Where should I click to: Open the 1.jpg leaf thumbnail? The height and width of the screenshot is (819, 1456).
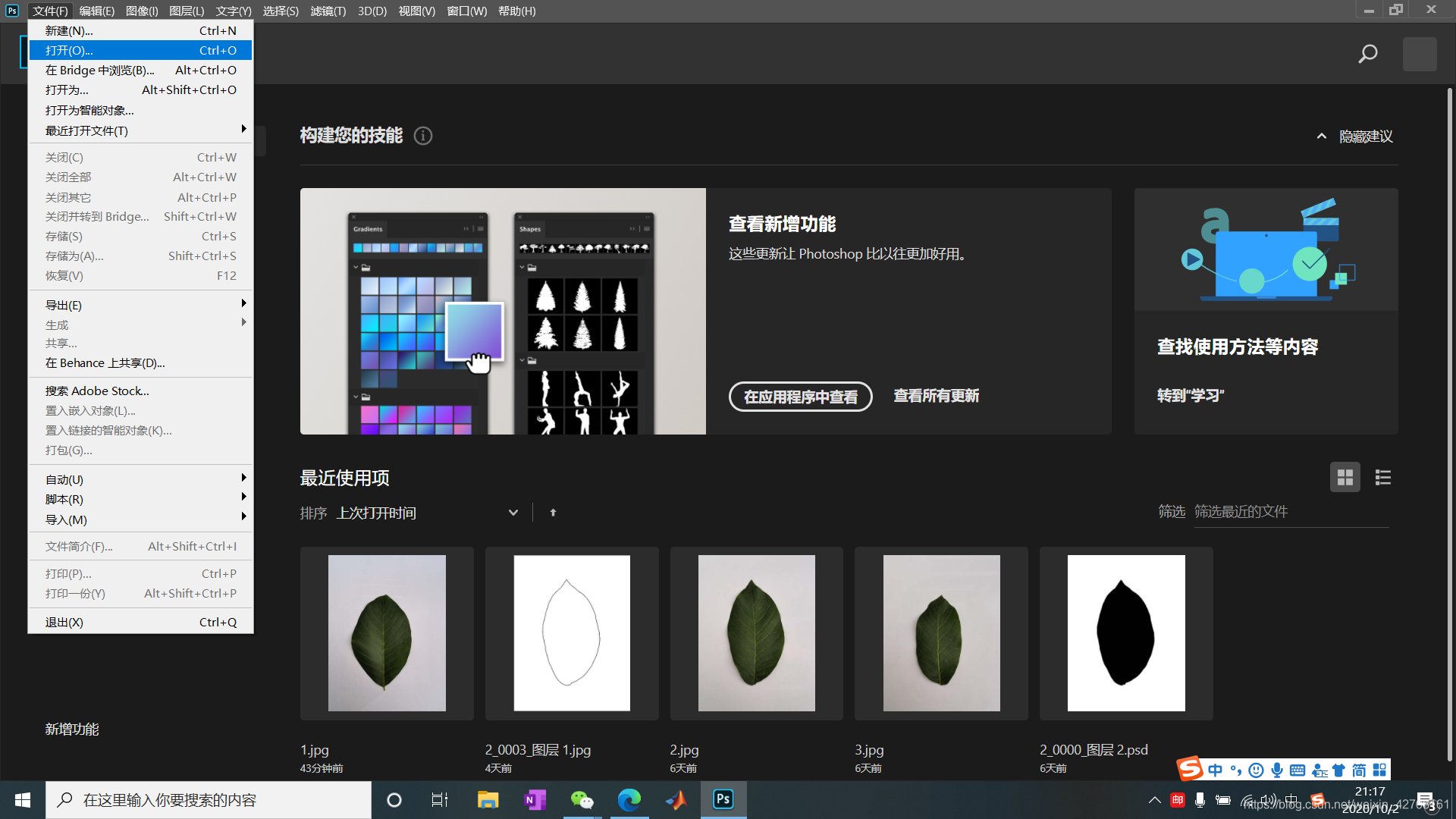click(387, 633)
